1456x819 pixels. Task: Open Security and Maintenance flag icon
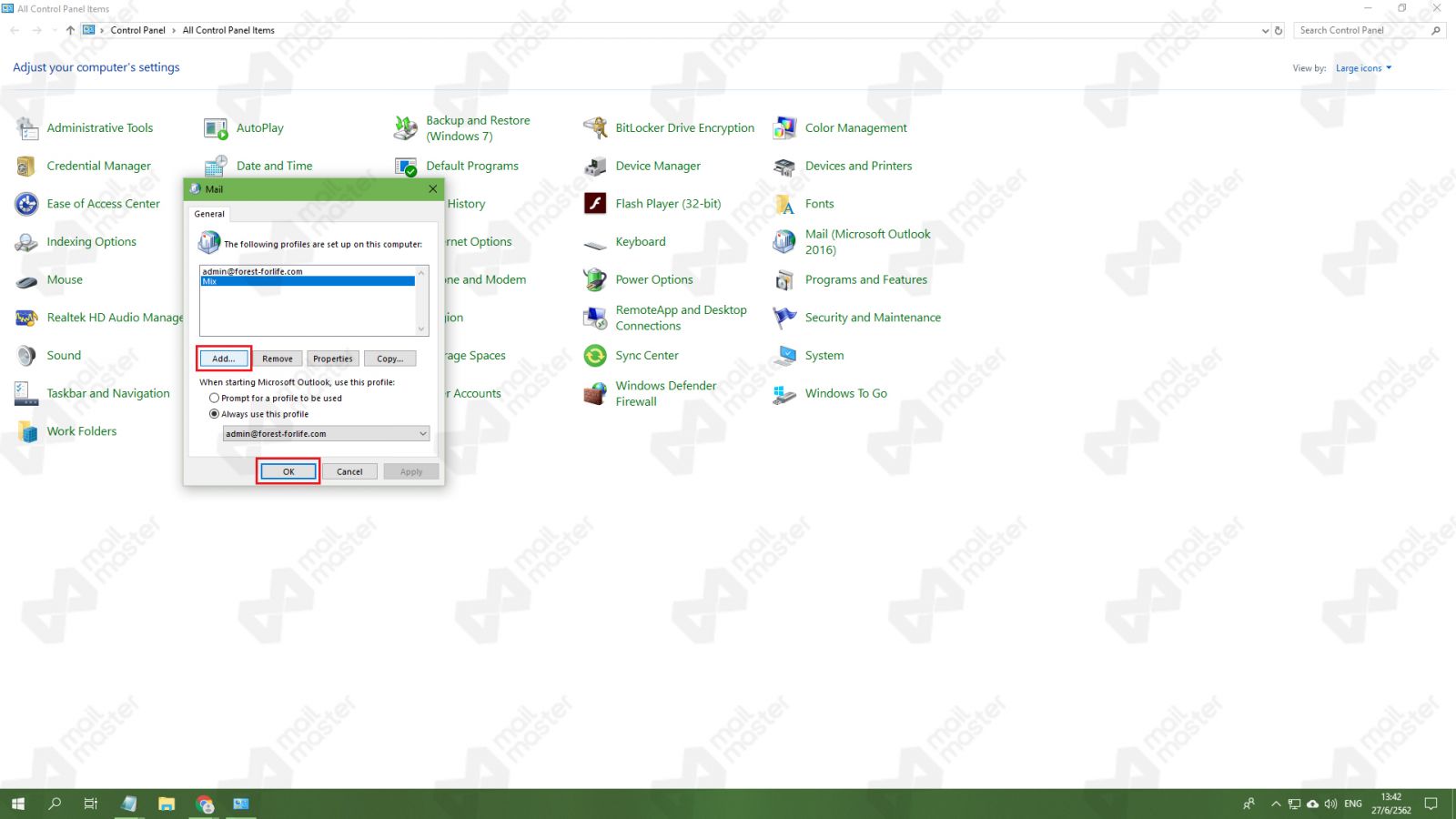[x=784, y=318]
